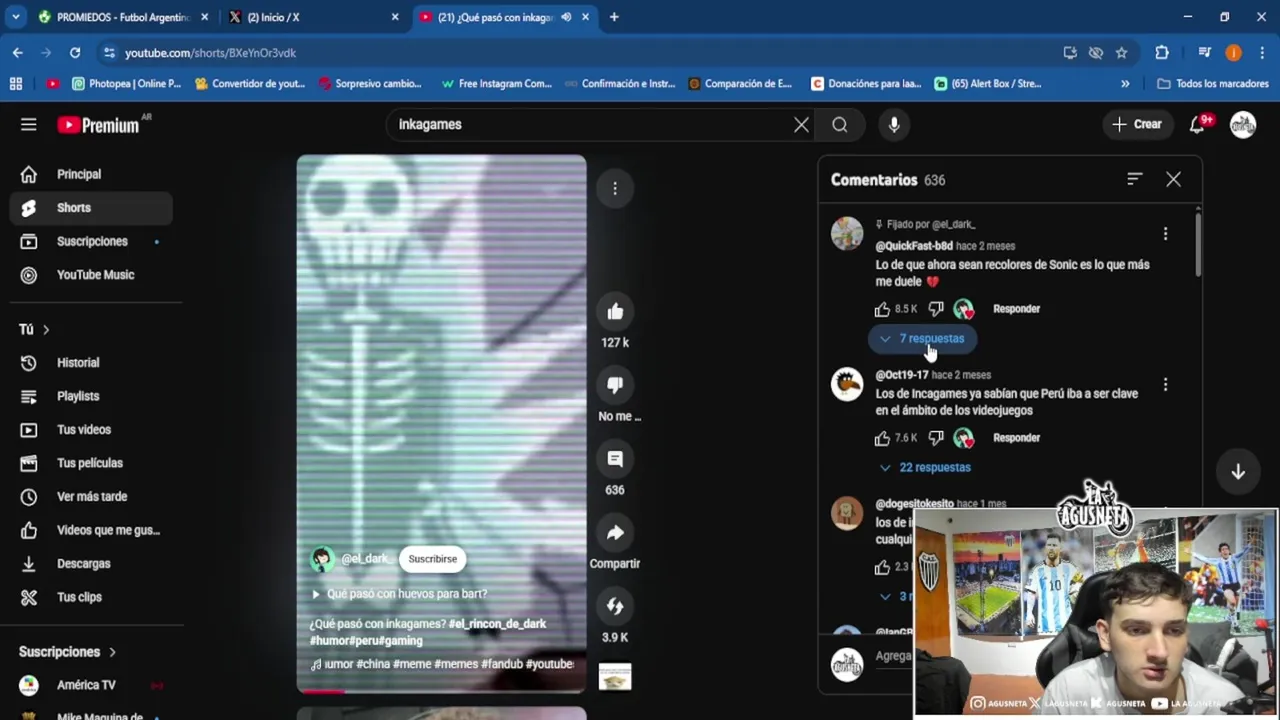Reply to @QuickFast-b8d's comment
Image resolution: width=1280 pixels, height=720 pixels.
tap(1016, 309)
